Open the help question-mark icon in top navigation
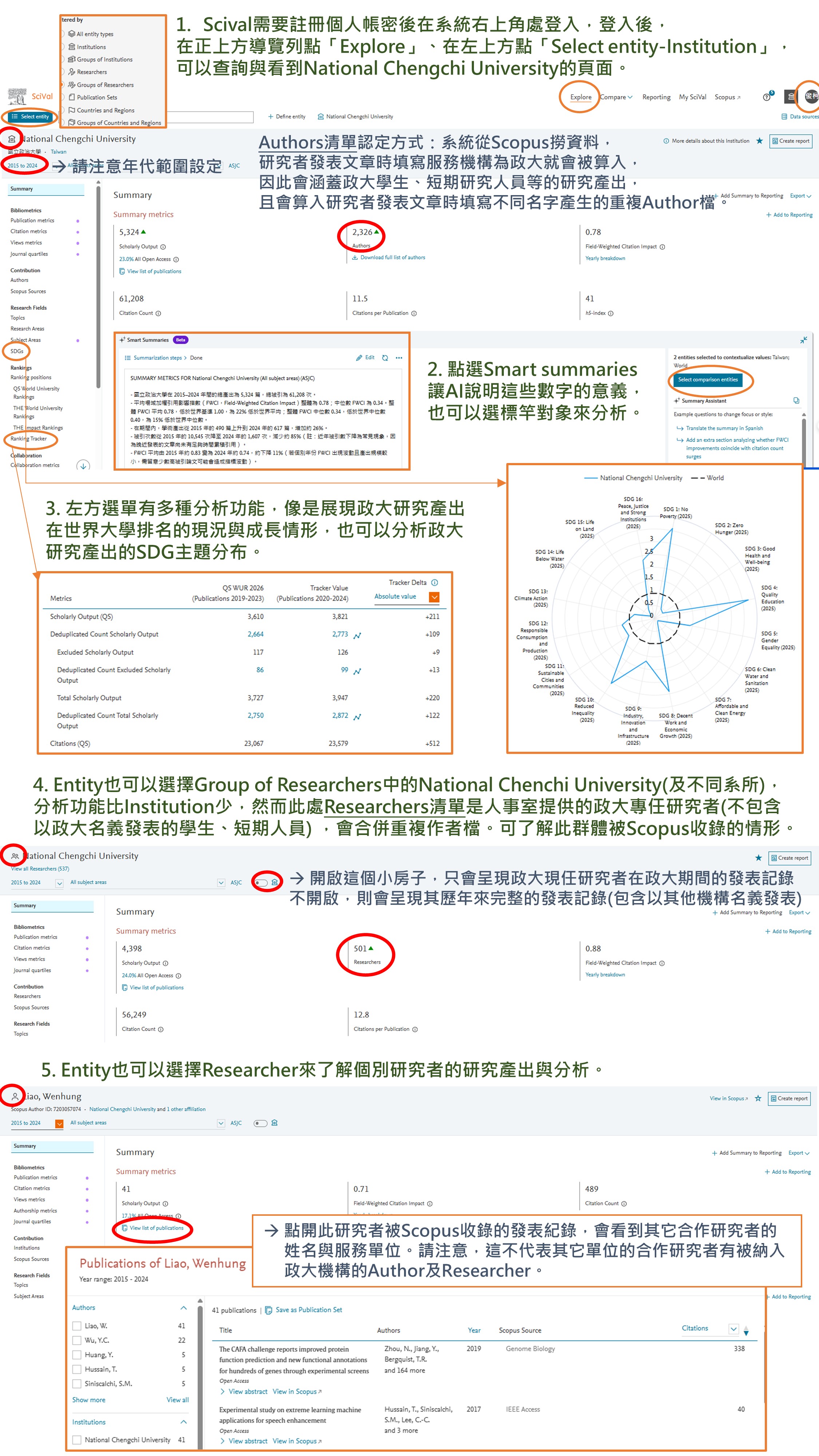 coord(767,97)
